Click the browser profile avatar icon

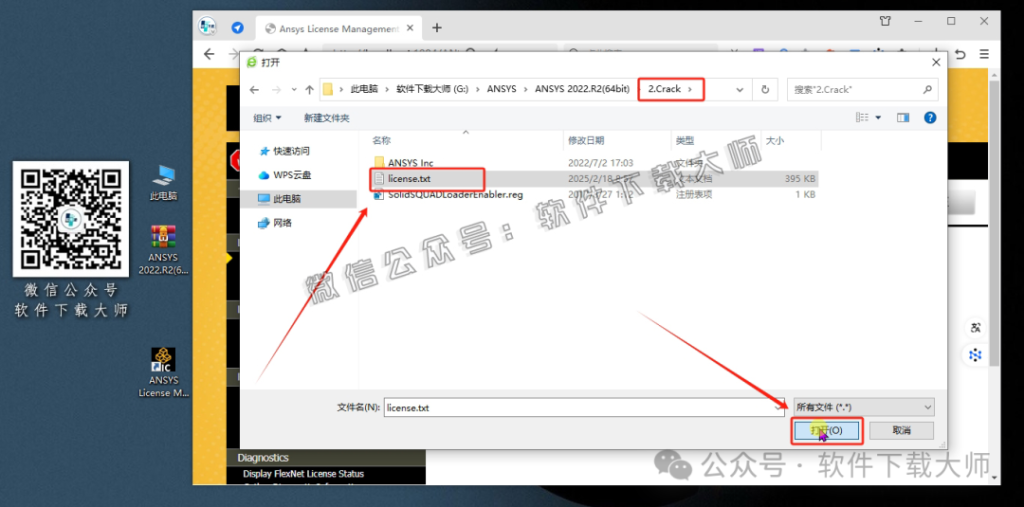[x=208, y=27]
